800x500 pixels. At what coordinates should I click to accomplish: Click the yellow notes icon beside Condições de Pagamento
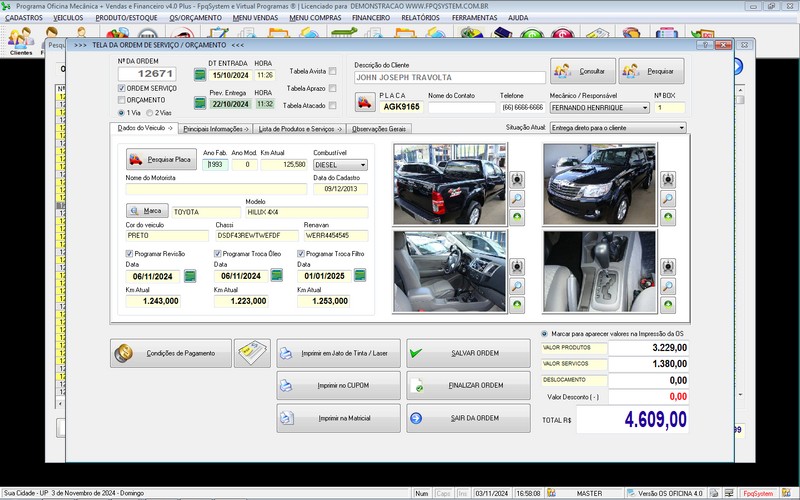[252, 353]
